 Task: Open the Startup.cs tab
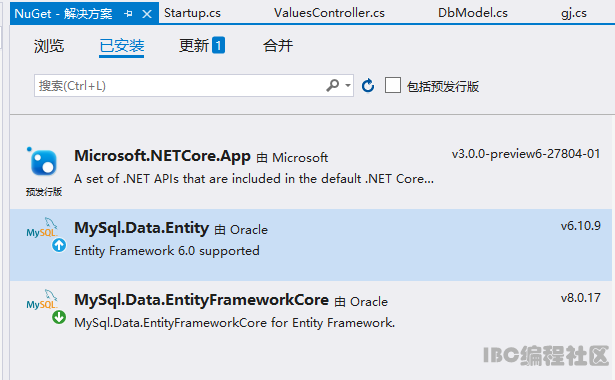pyautogui.click(x=192, y=13)
